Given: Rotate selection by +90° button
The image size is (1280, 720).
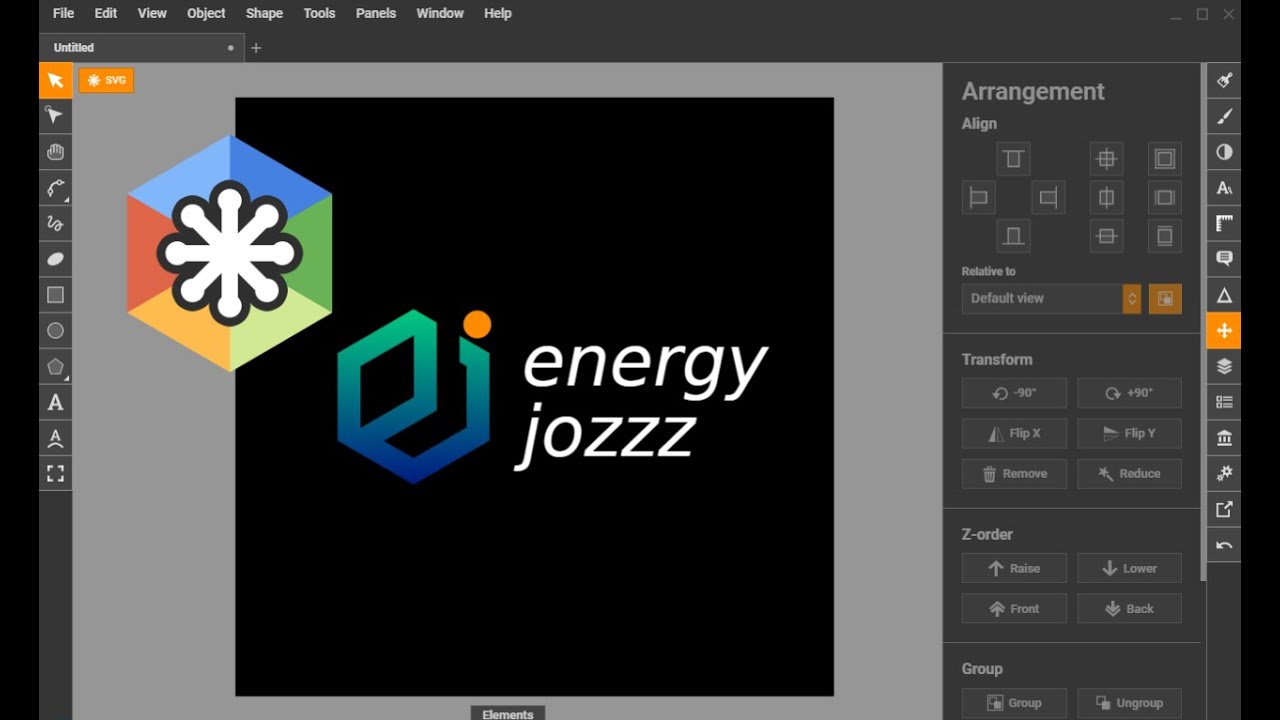Looking at the screenshot, I should point(1129,393).
